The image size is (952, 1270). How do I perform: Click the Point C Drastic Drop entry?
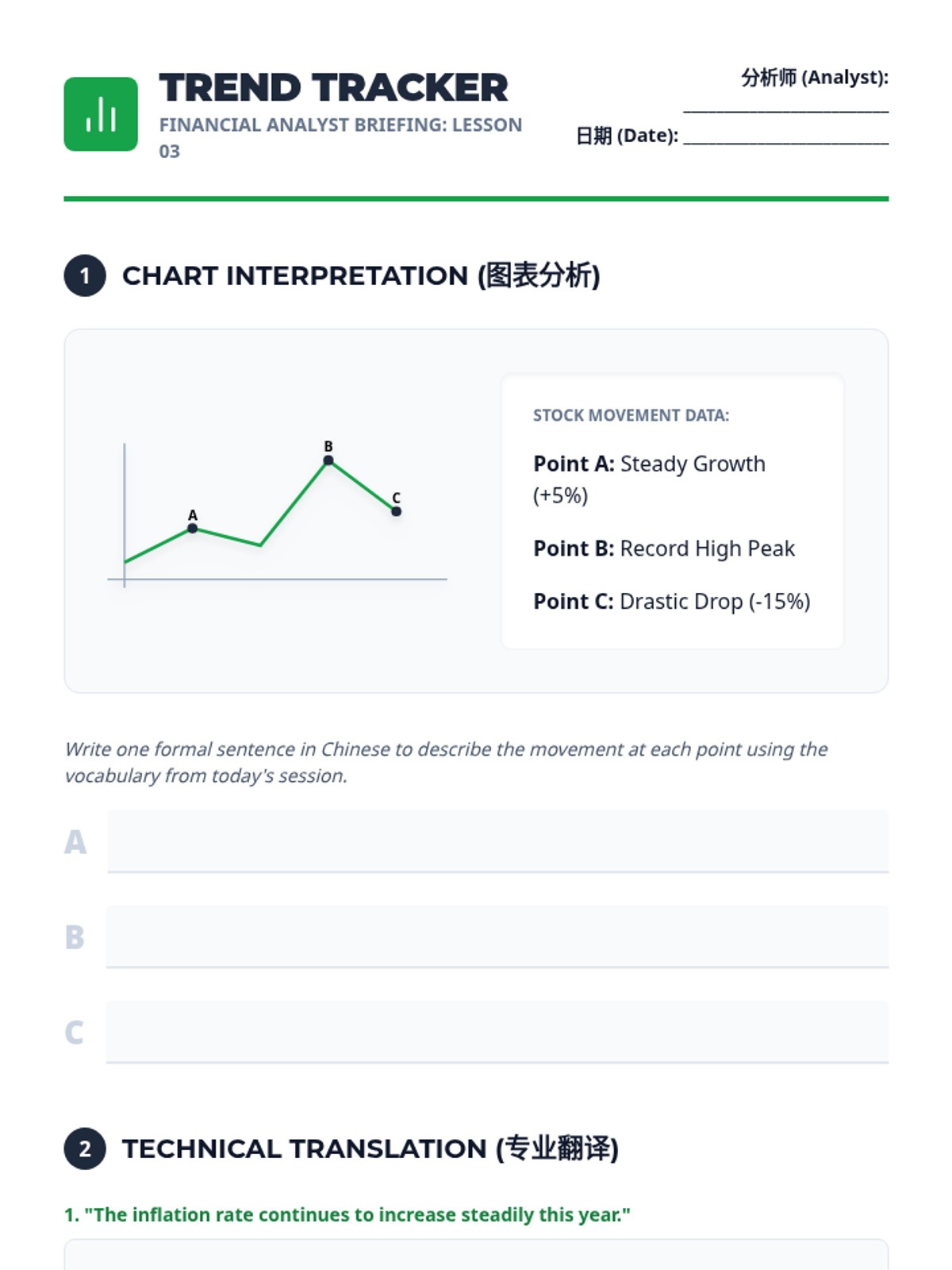click(x=672, y=602)
